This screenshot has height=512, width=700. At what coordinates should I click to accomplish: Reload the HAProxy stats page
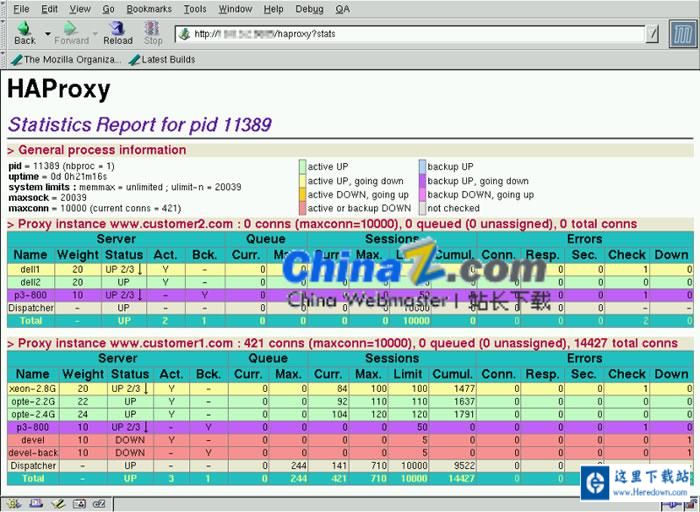click(x=118, y=33)
